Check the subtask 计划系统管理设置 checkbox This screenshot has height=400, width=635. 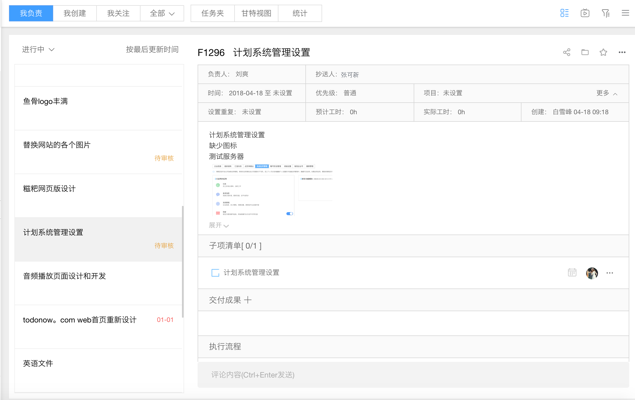(x=215, y=273)
